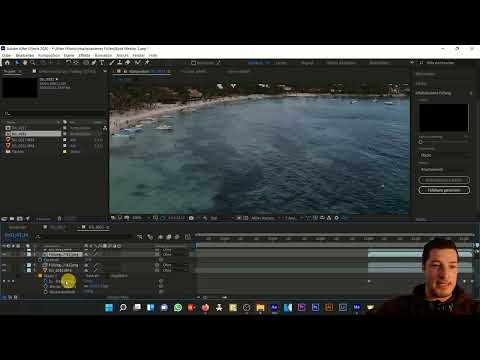Select the Roto Brush tool
The height and width of the screenshot is (360, 480).
[137, 62]
